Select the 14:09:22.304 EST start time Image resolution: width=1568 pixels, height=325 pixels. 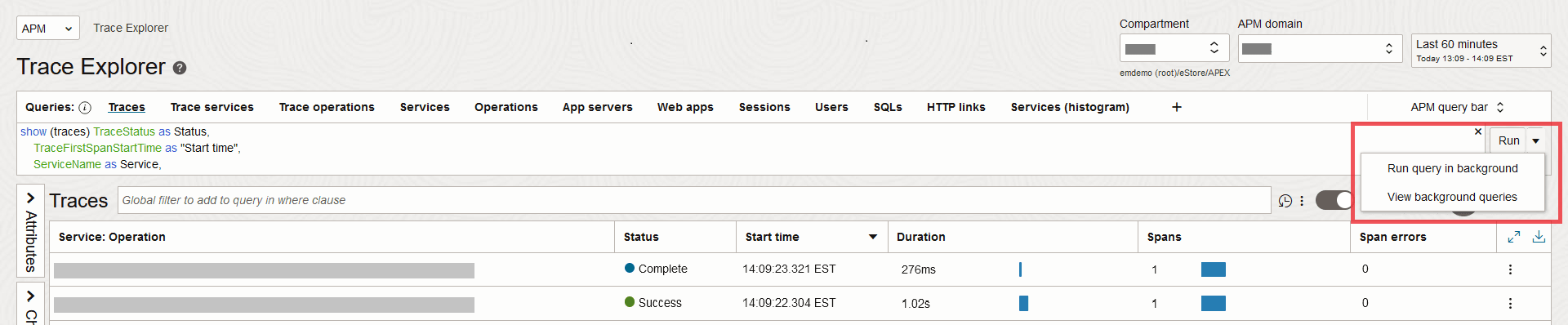point(789,302)
